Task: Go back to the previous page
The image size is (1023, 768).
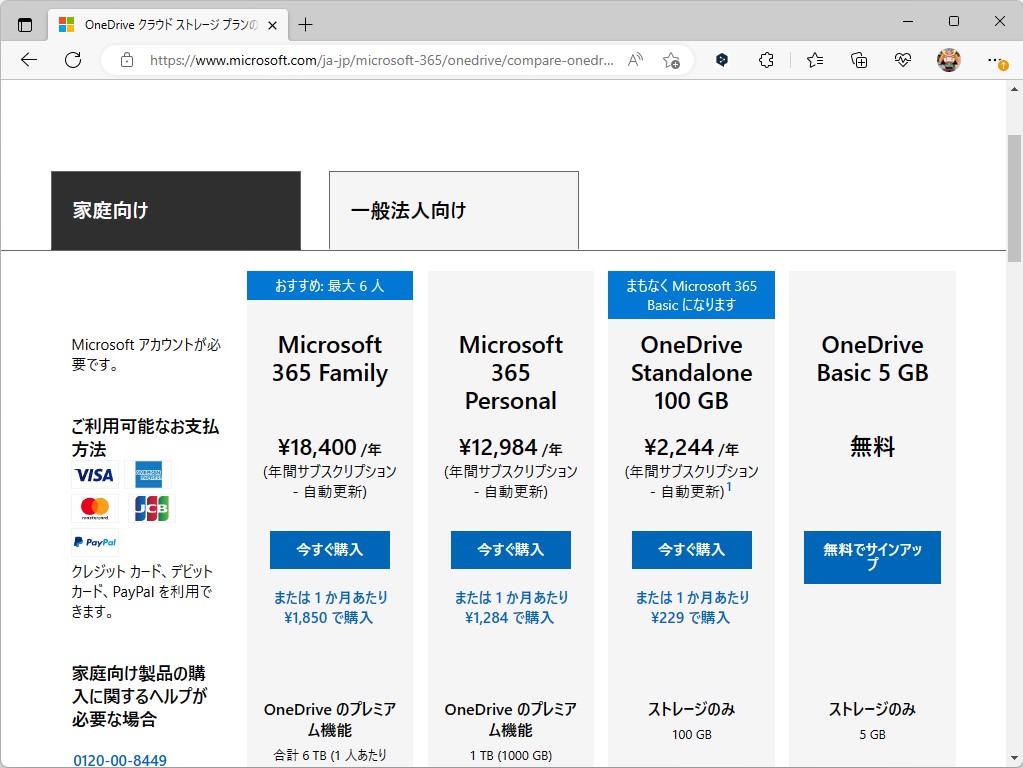Action: coord(28,60)
